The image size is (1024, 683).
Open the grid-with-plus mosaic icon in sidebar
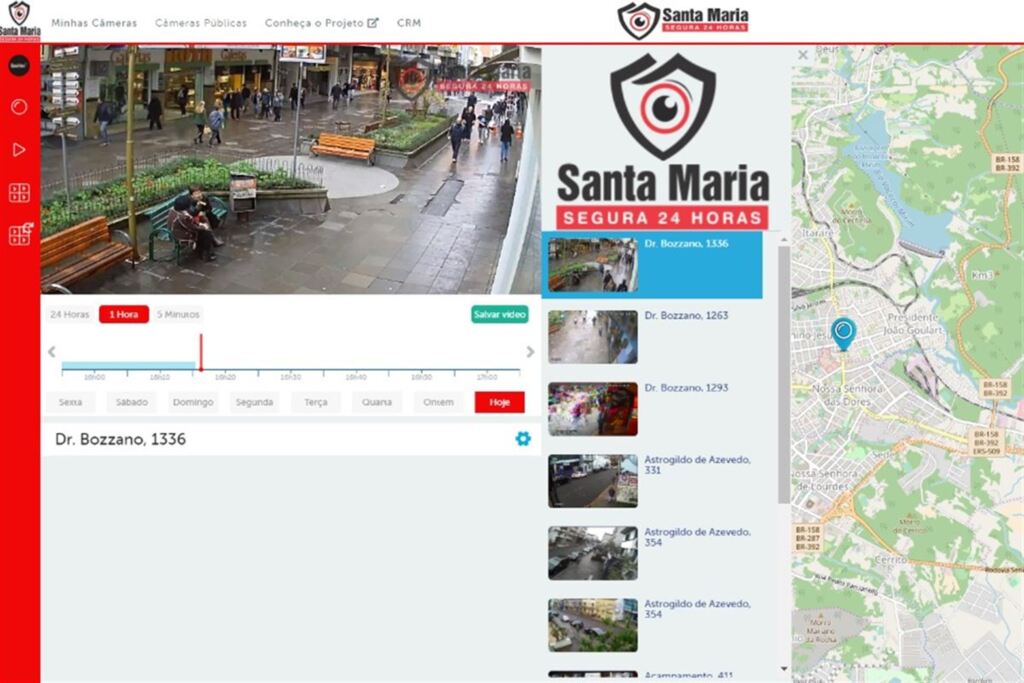[20, 234]
